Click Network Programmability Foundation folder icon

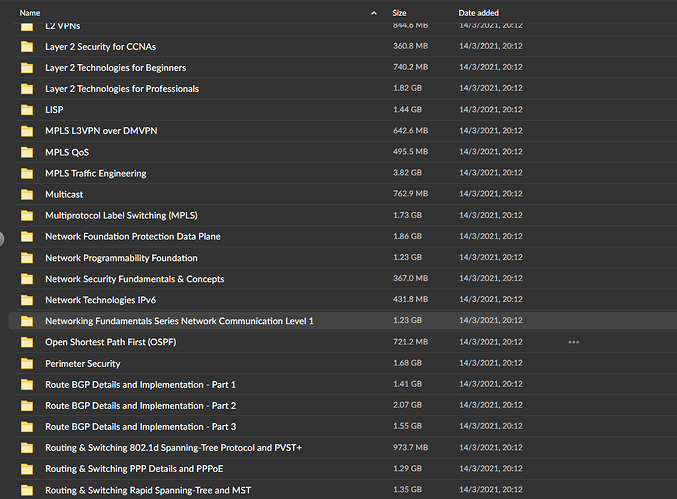(x=27, y=258)
